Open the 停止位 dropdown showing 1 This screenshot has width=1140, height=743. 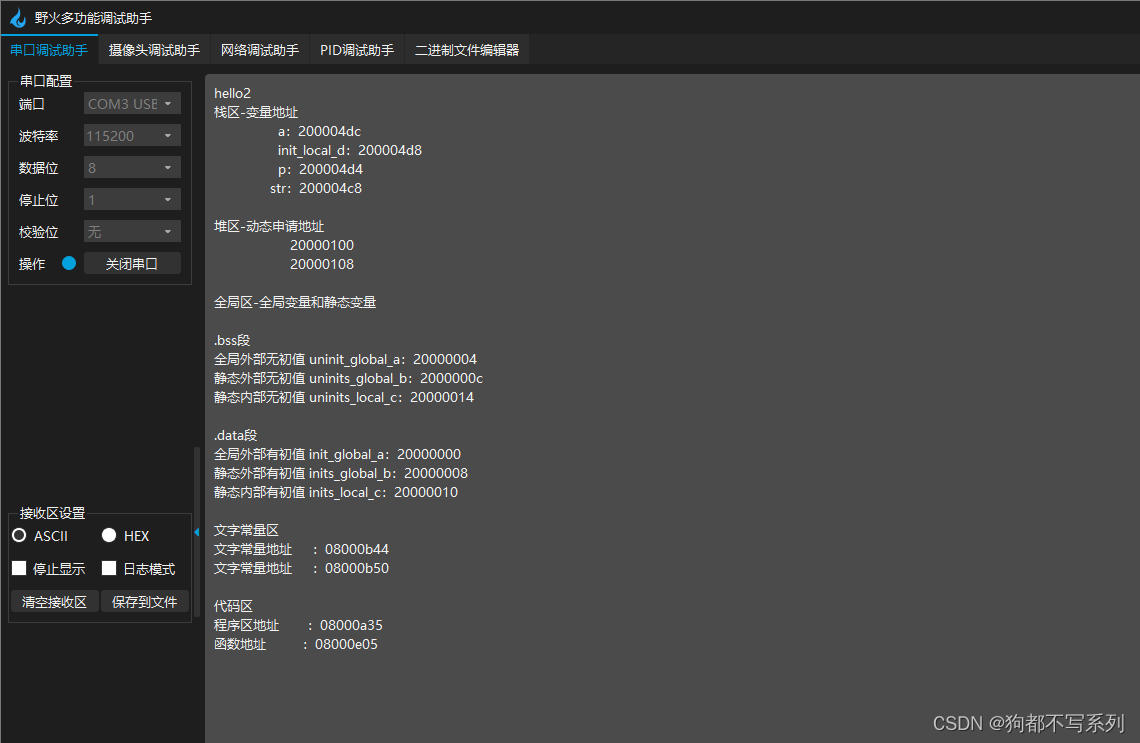click(132, 200)
